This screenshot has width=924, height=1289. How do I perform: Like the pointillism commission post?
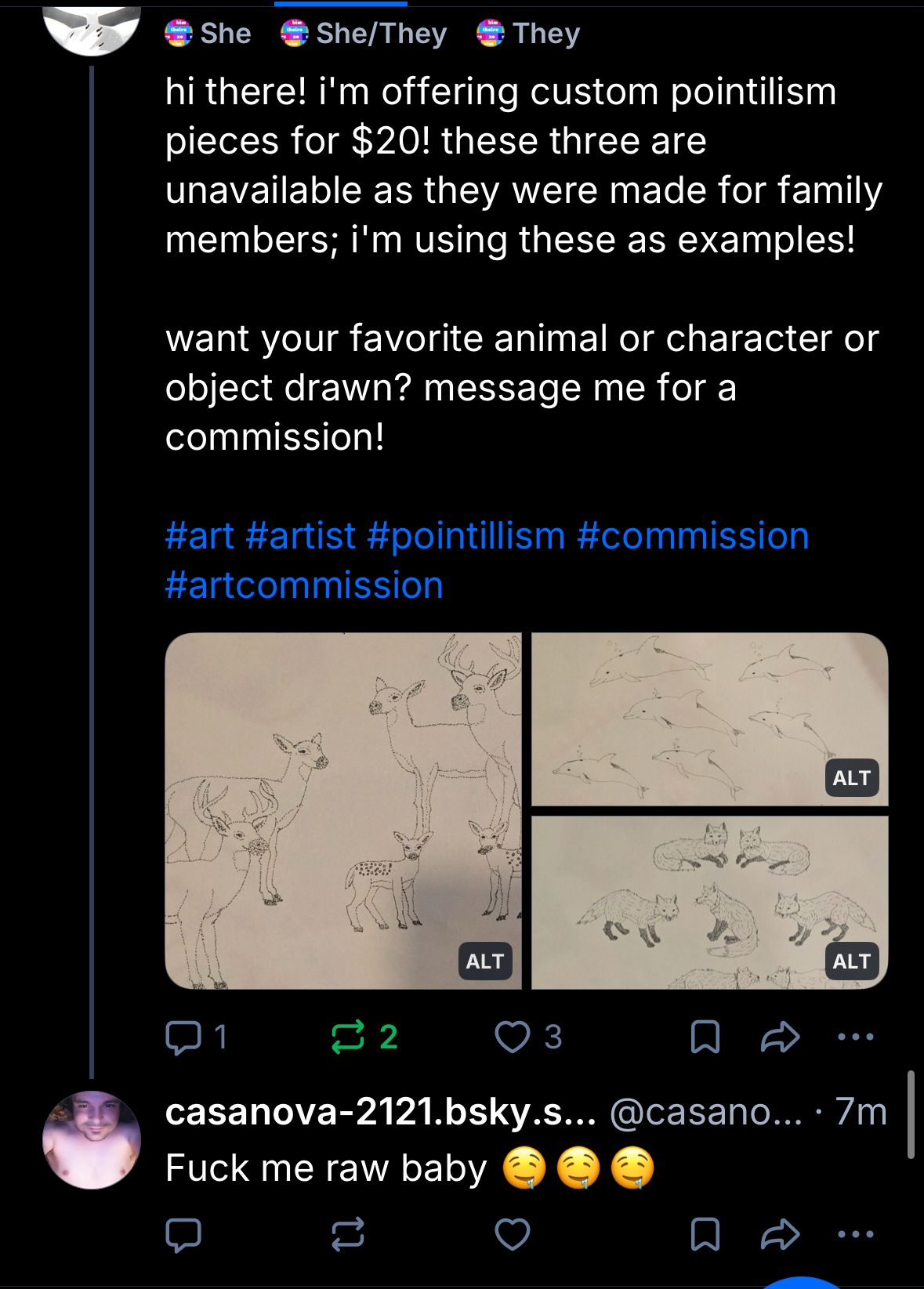pos(513,1037)
